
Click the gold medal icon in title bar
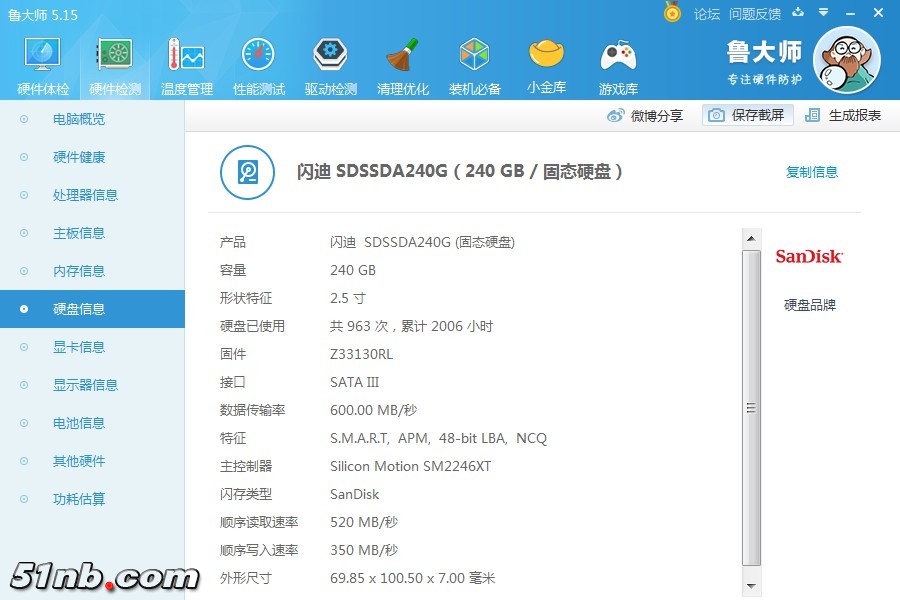click(x=672, y=13)
